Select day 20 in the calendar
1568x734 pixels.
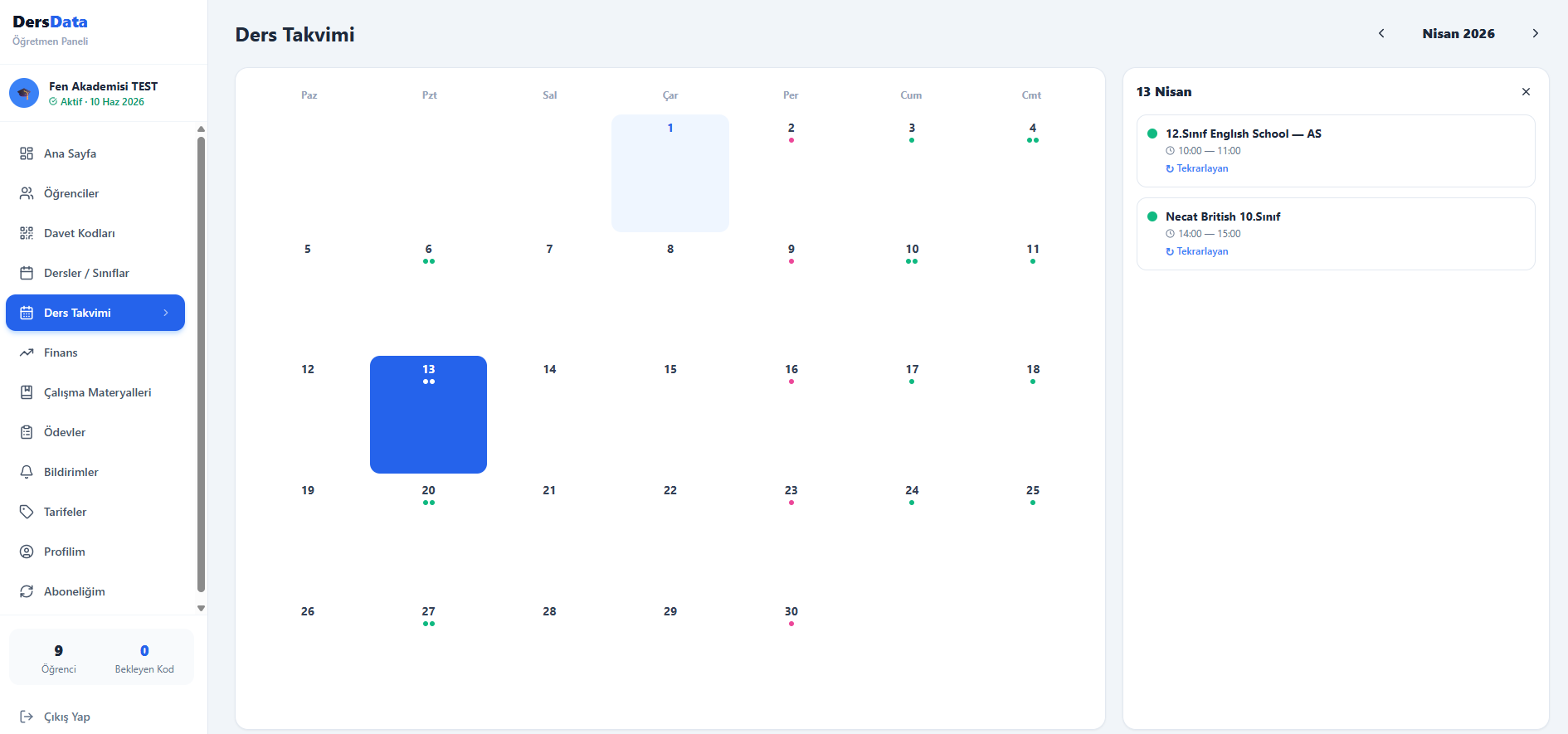tap(428, 531)
